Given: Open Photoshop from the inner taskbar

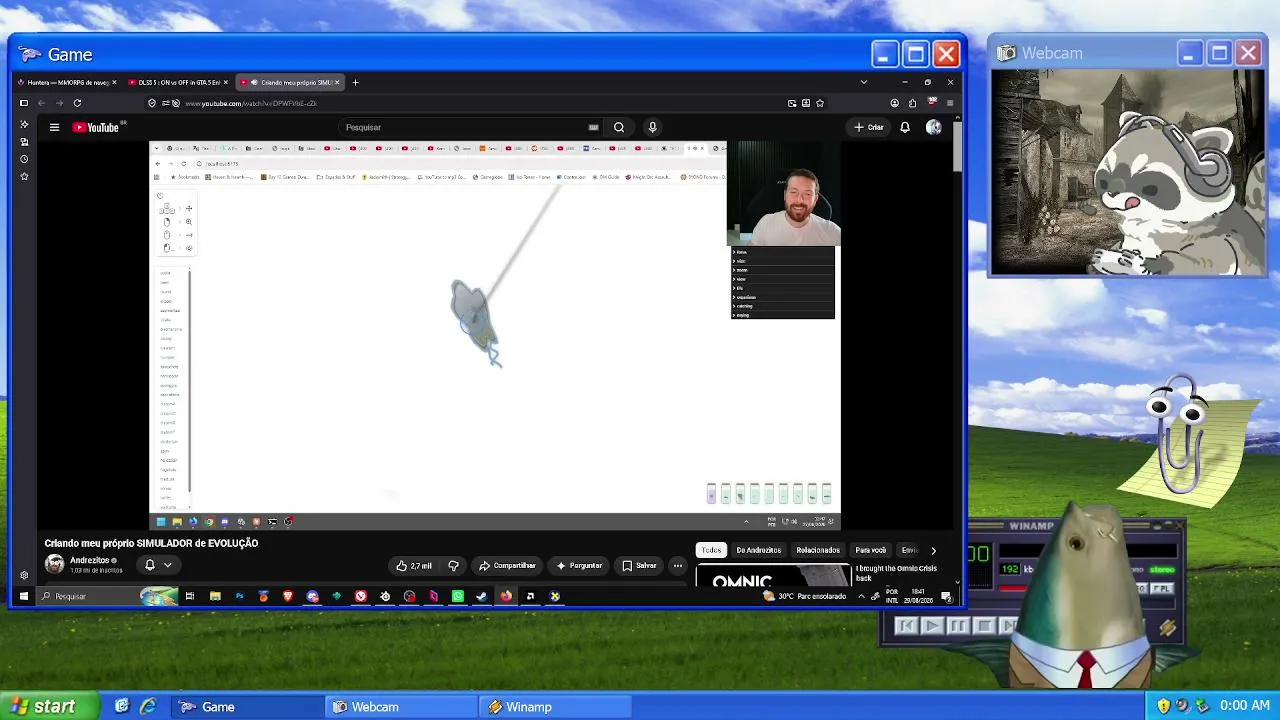Looking at the screenshot, I should click(x=239, y=596).
